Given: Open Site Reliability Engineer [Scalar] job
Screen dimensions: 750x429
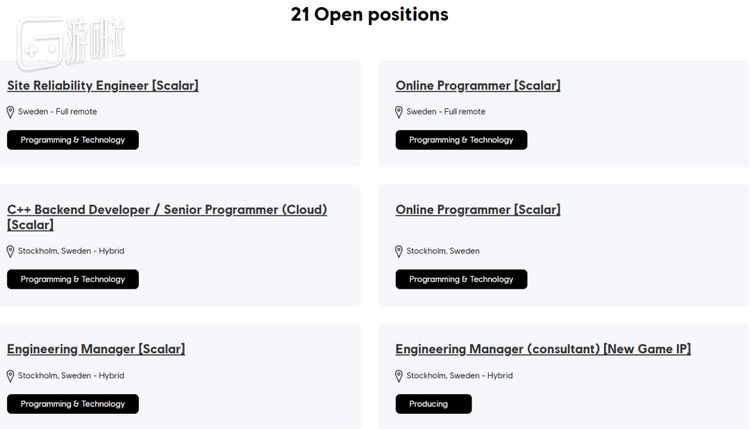Looking at the screenshot, I should click(103, 86).
